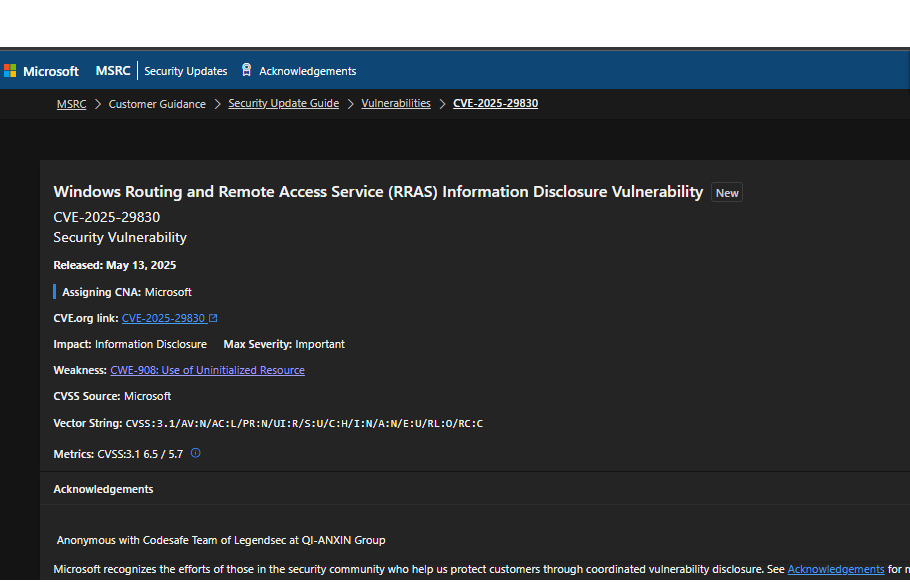Open the info icon next to CVSS metrics
The image size is (910, 582).
pyautogui.click(x=195, y=453)
